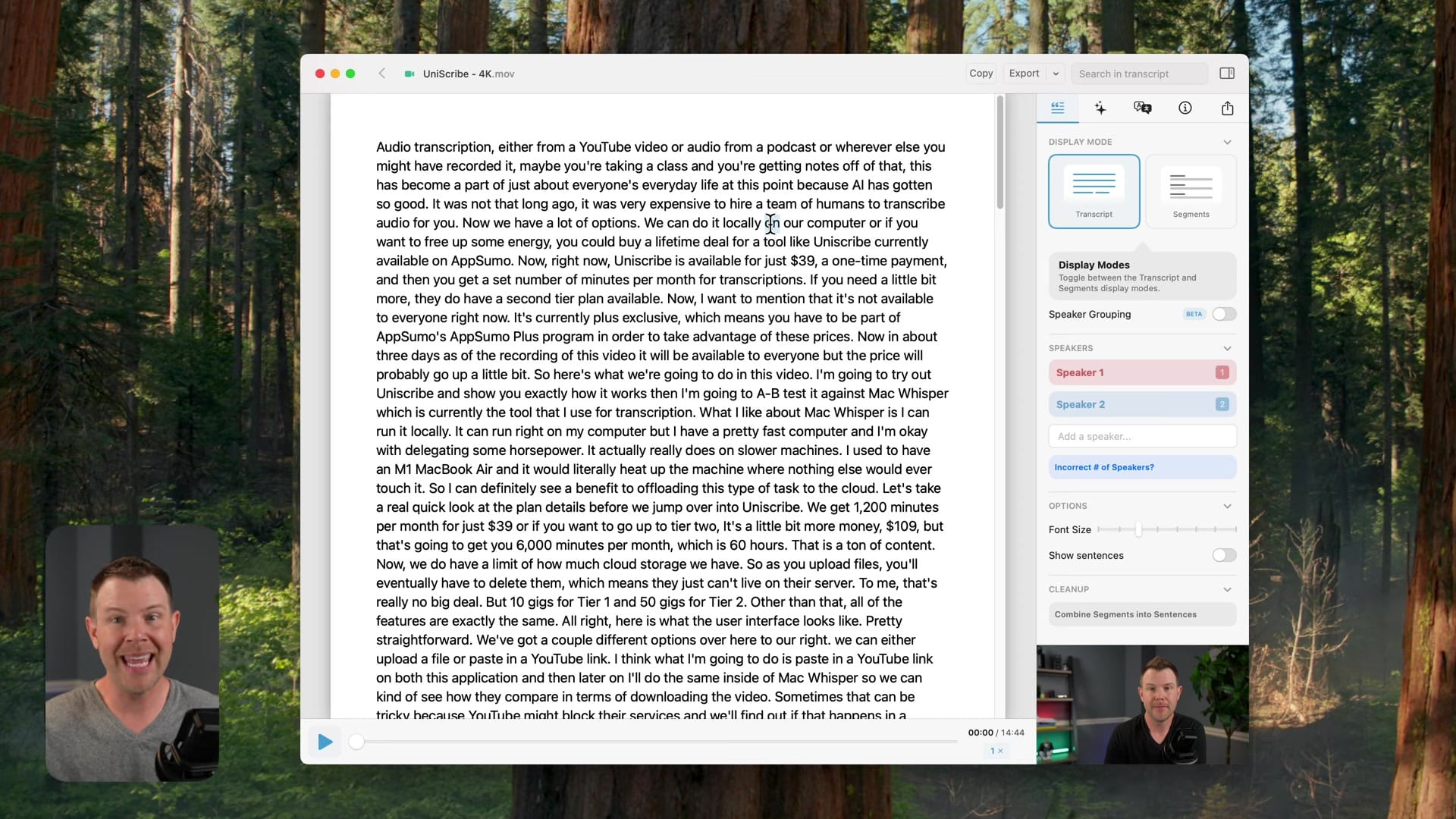Focus the Search in transcript field
The image size is (1456, 819).
click(1139, 74)
